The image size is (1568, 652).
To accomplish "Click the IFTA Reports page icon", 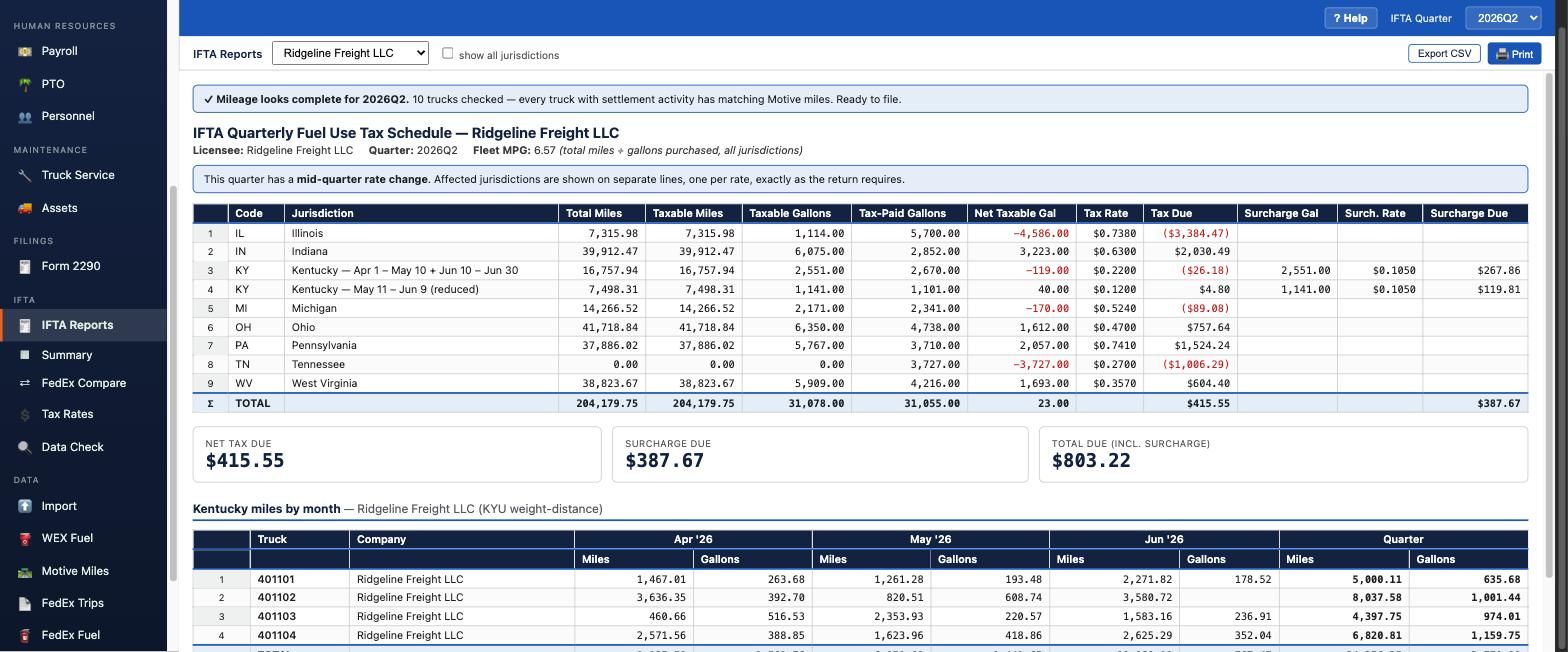I will [25, 325].
